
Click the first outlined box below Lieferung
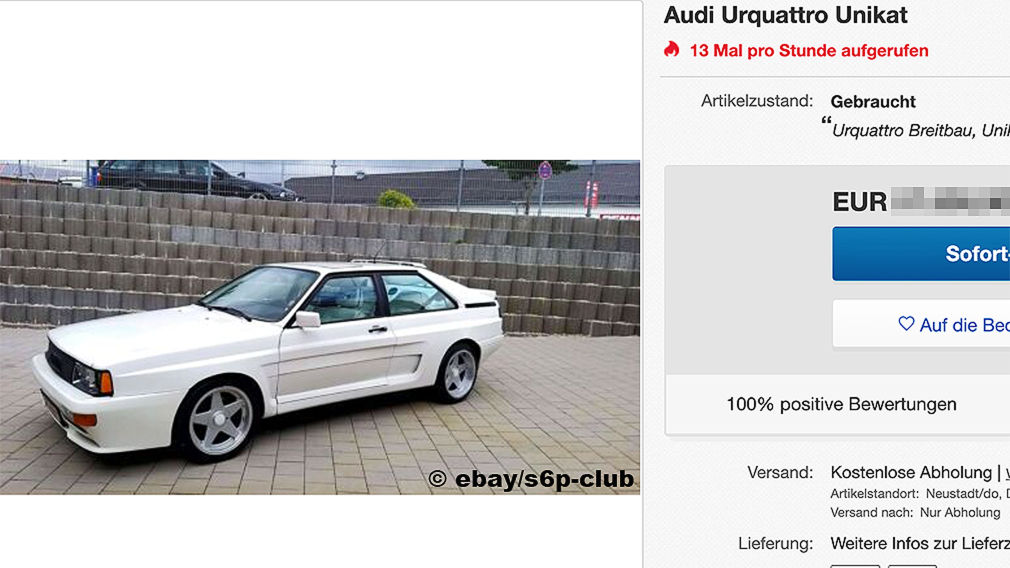click(855, 566)
